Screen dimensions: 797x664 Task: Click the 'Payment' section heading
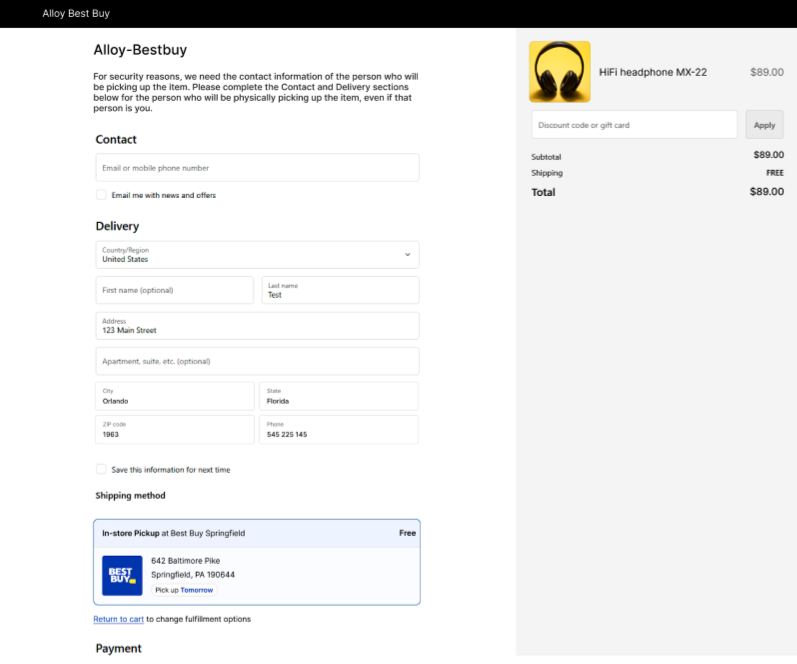tap(118, 648)
